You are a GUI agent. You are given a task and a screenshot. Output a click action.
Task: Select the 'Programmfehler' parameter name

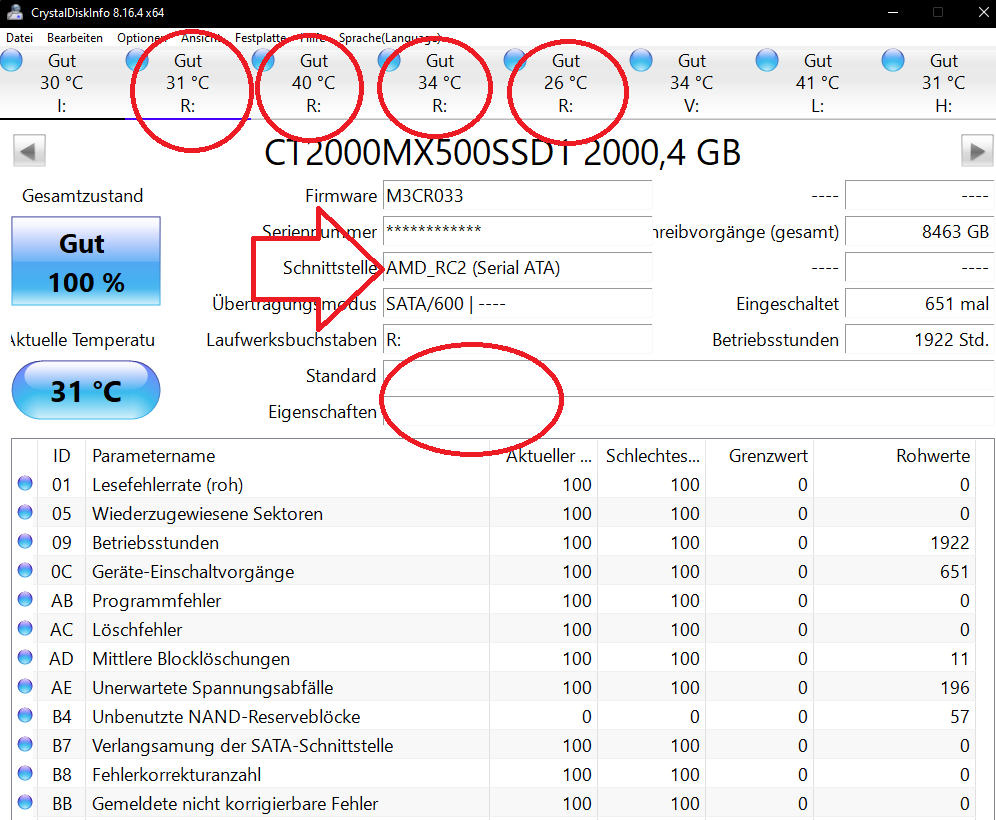(156, 601)
